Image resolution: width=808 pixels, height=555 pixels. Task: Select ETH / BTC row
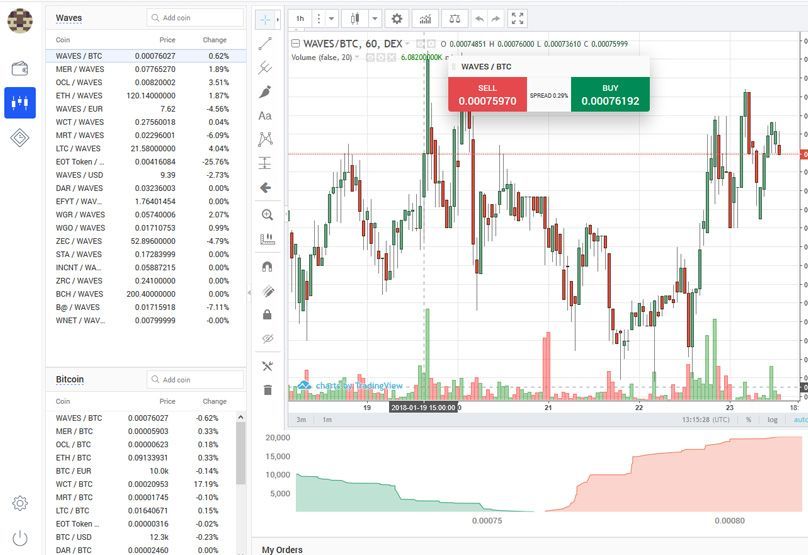pos(140,458)
